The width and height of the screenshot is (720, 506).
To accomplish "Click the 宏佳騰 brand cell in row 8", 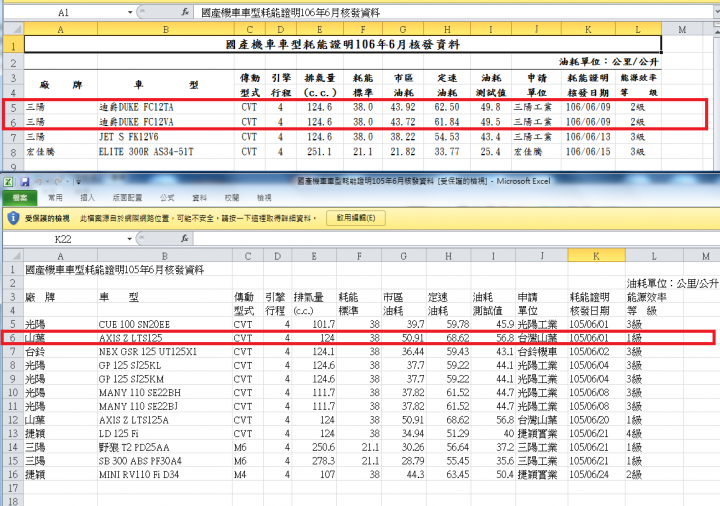I will coord(61,152).
